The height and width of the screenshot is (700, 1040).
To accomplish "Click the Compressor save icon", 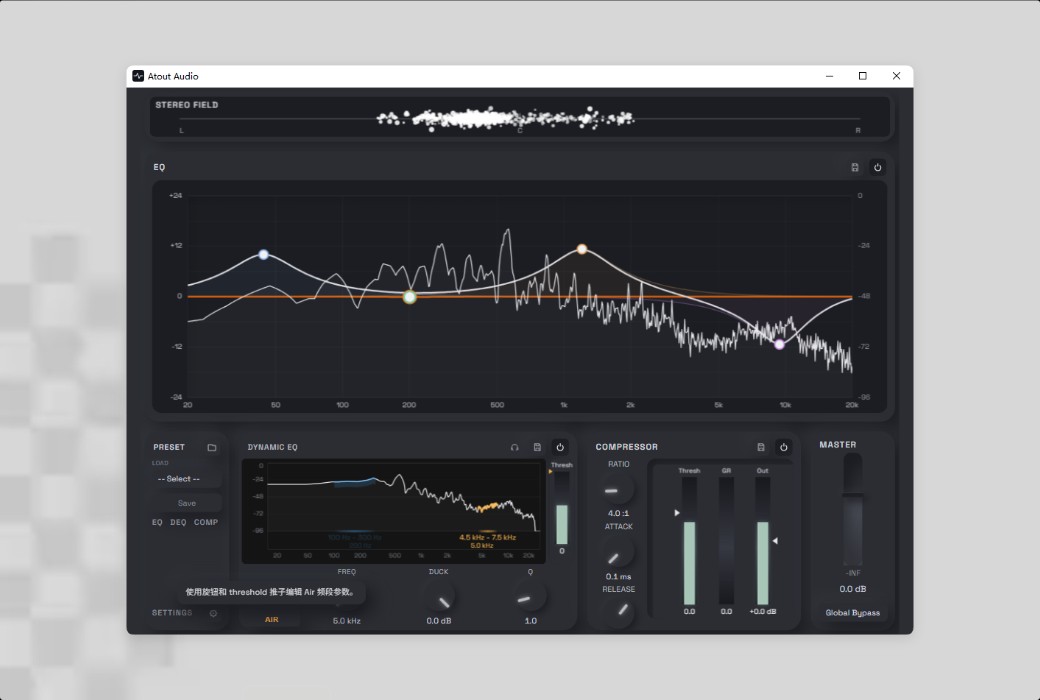I will coord(761,447).
